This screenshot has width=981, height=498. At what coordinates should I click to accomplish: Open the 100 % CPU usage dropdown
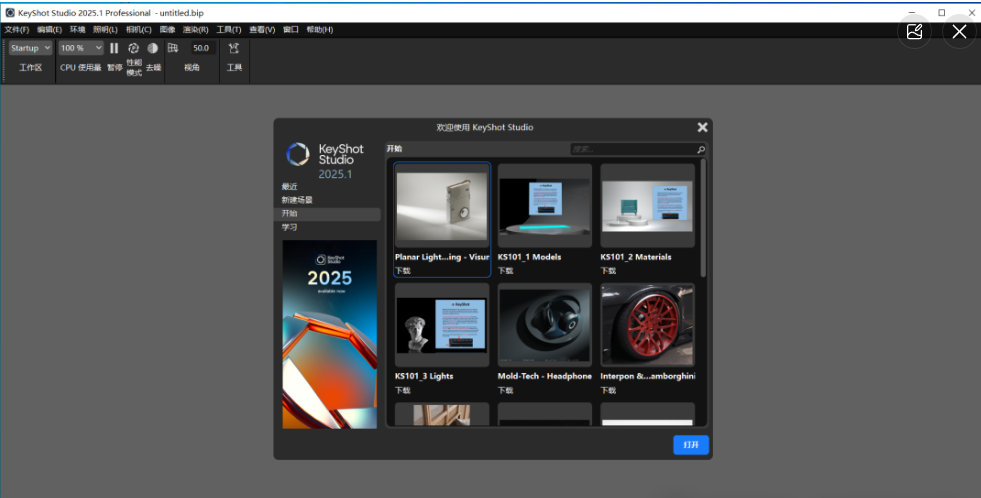(81, 48)
